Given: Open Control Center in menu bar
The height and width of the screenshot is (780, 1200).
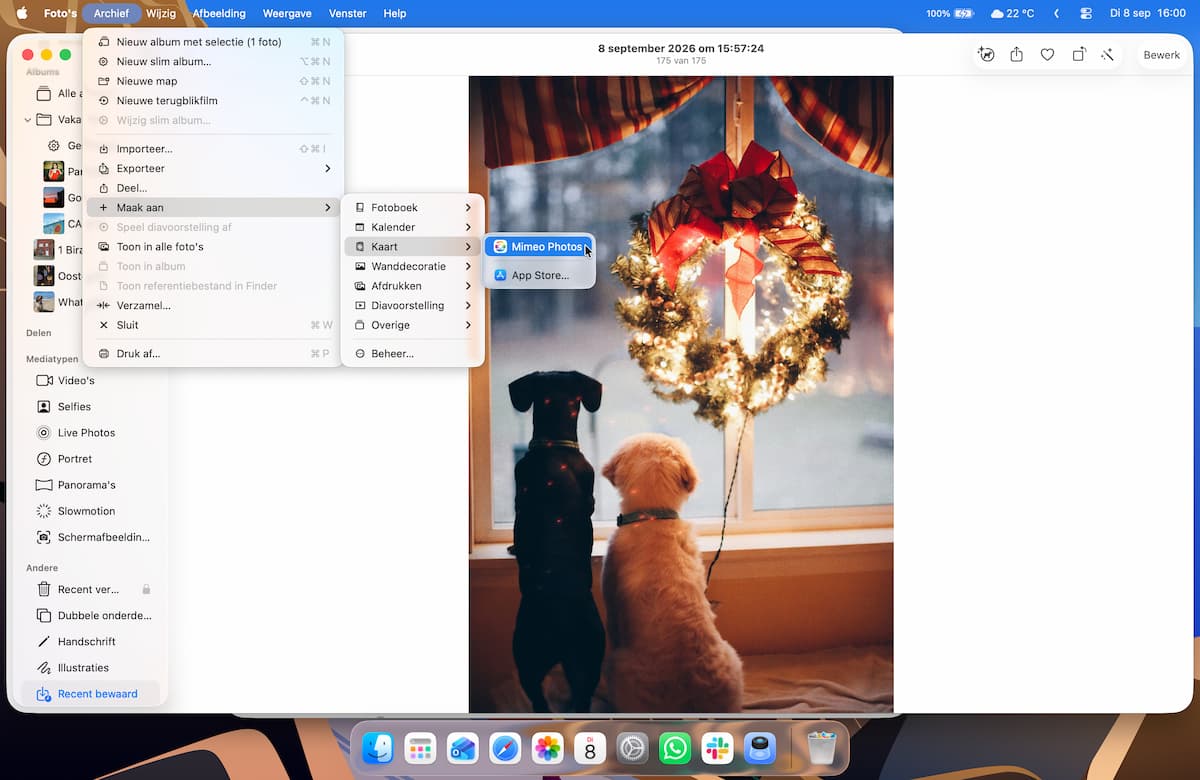Looking at the screenshot, I should click(1086, 14).
